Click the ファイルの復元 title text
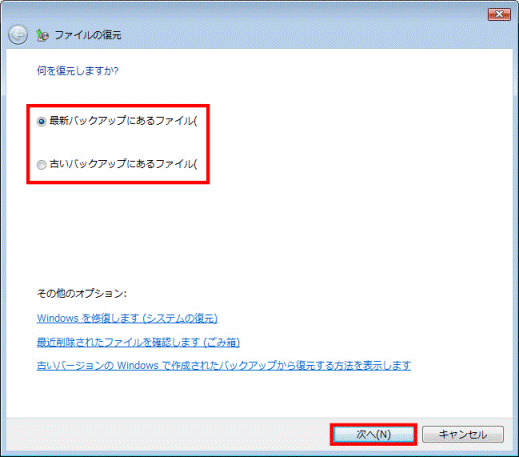This screenshot has width=519, height=457. (88, 35)
